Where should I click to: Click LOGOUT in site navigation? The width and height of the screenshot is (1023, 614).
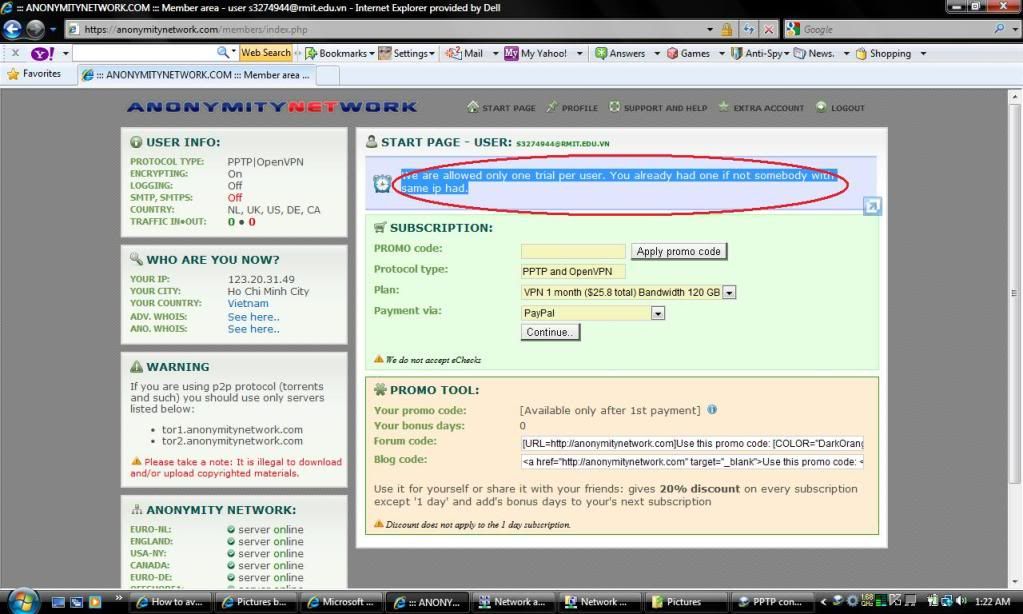[840, 108]
